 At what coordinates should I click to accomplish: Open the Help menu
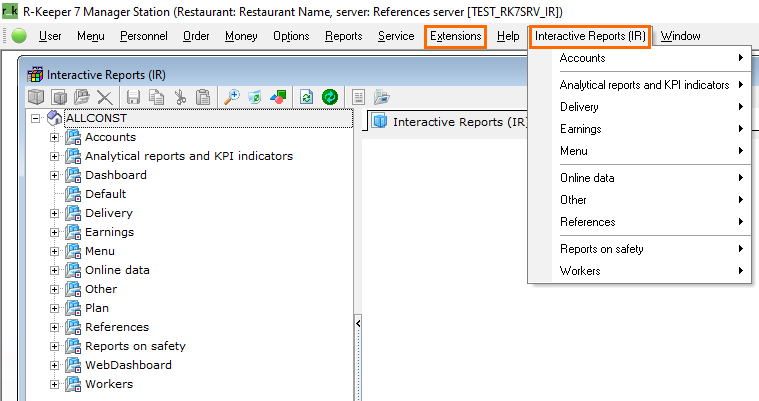[508, 36]
